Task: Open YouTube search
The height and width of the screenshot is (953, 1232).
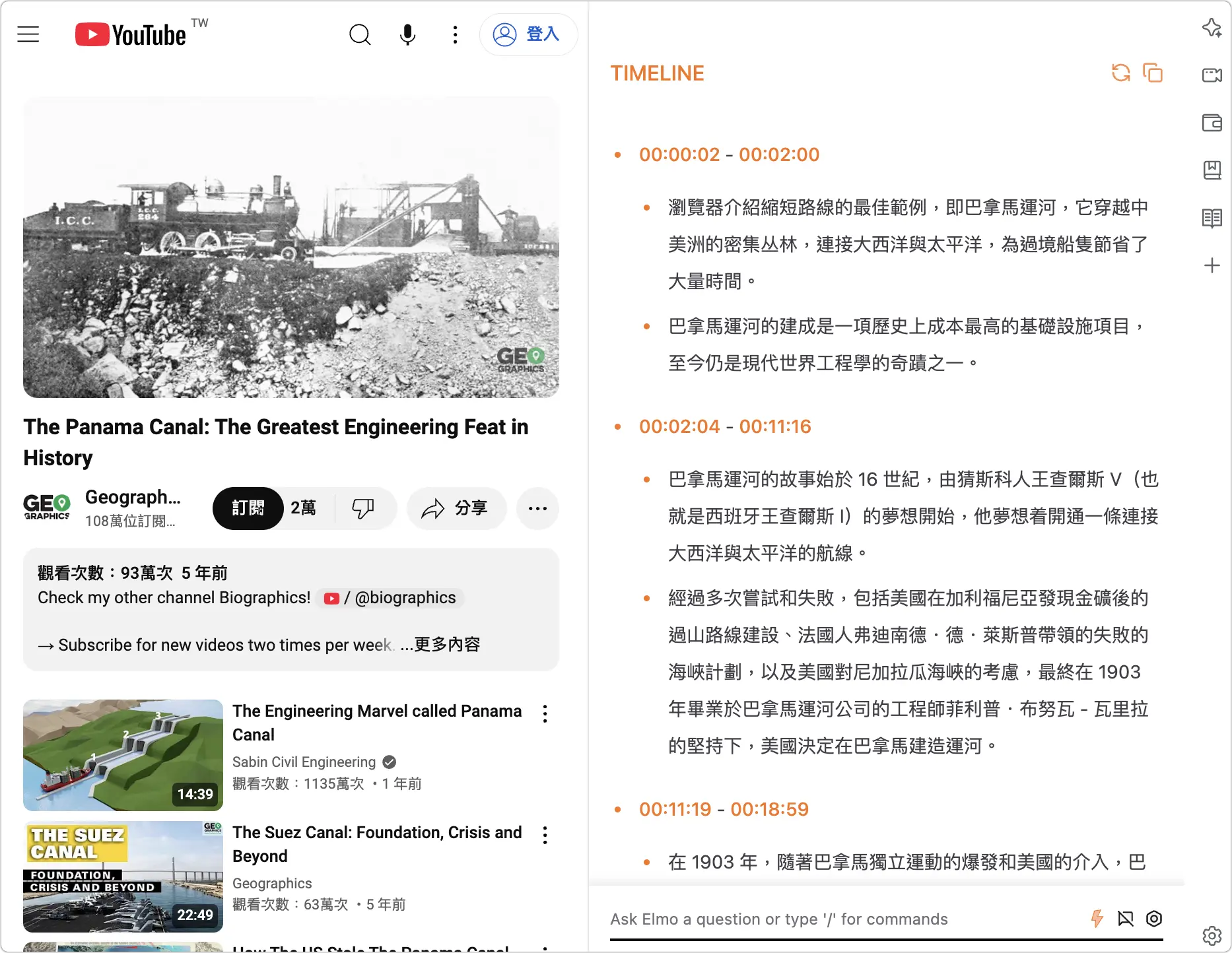Action: pyautogui.click(x=360, y=34)
